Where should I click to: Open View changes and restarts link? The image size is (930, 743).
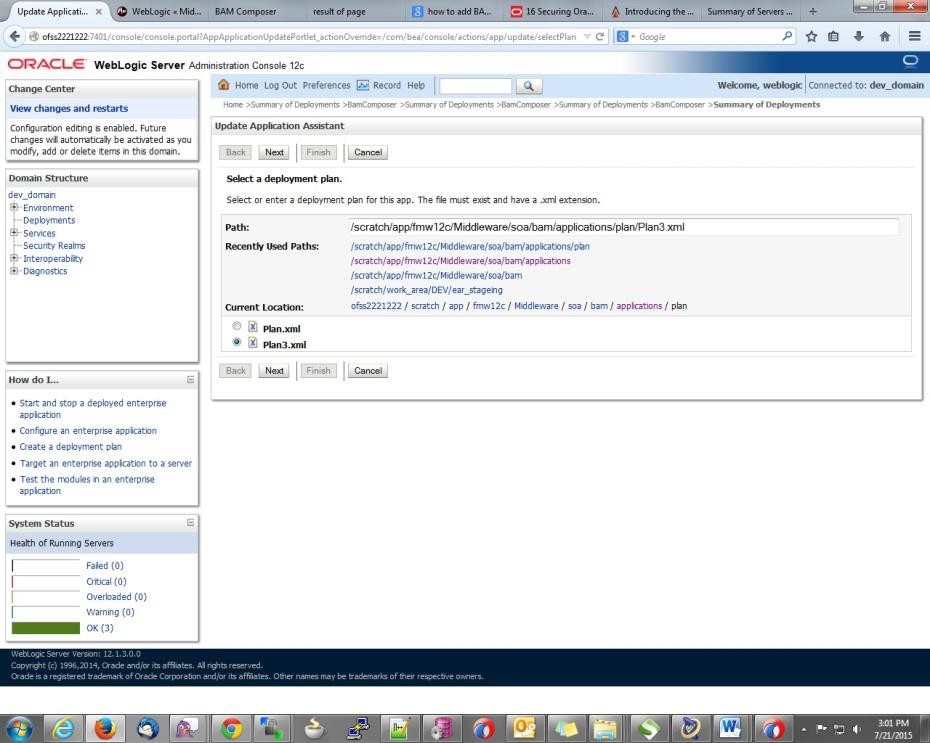69,109
